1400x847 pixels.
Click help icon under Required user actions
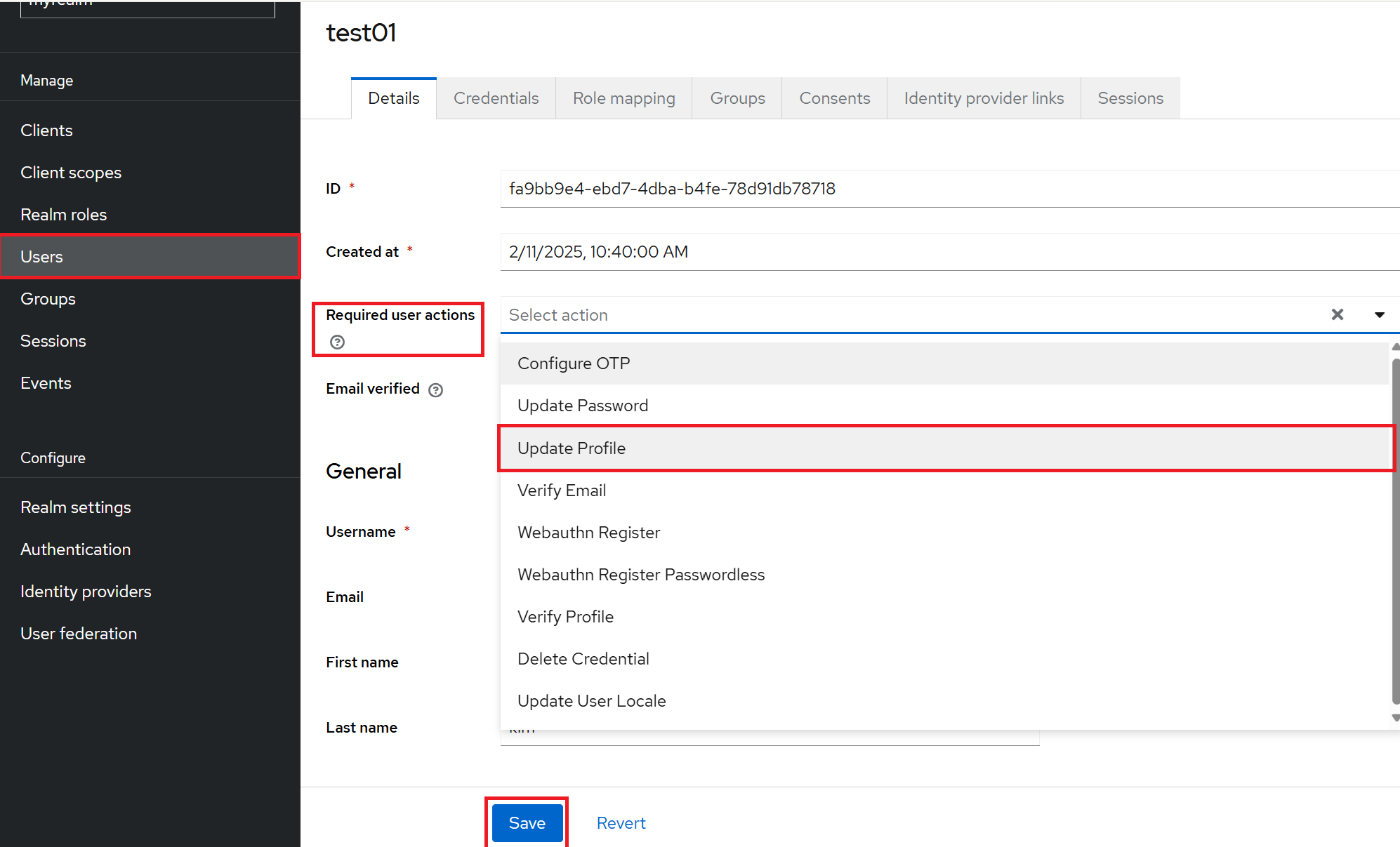[337, 342]
